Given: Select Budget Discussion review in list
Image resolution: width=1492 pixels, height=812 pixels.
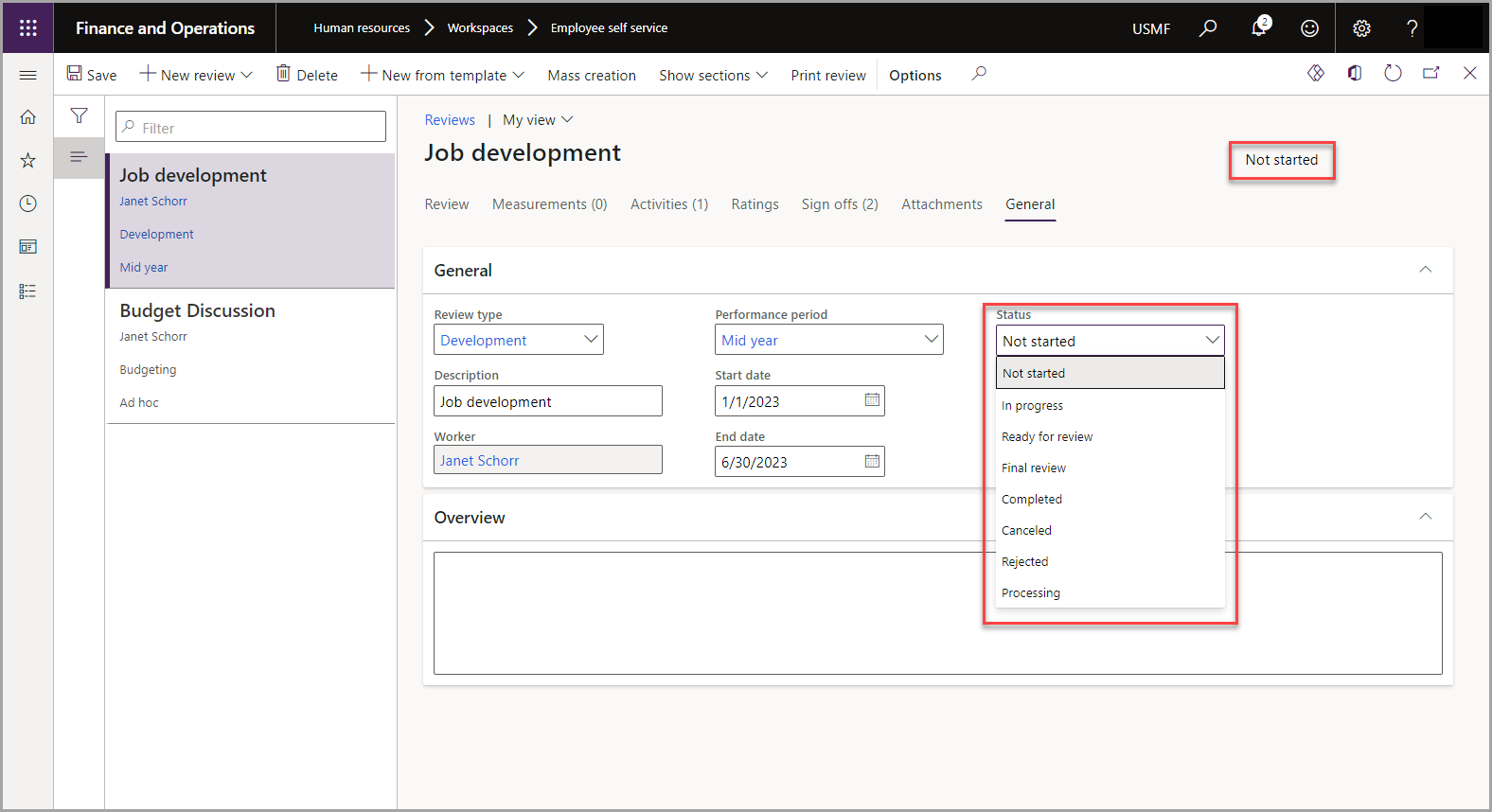Looking at the screenshot, I should pyautogui.click(x=251, y=356).
